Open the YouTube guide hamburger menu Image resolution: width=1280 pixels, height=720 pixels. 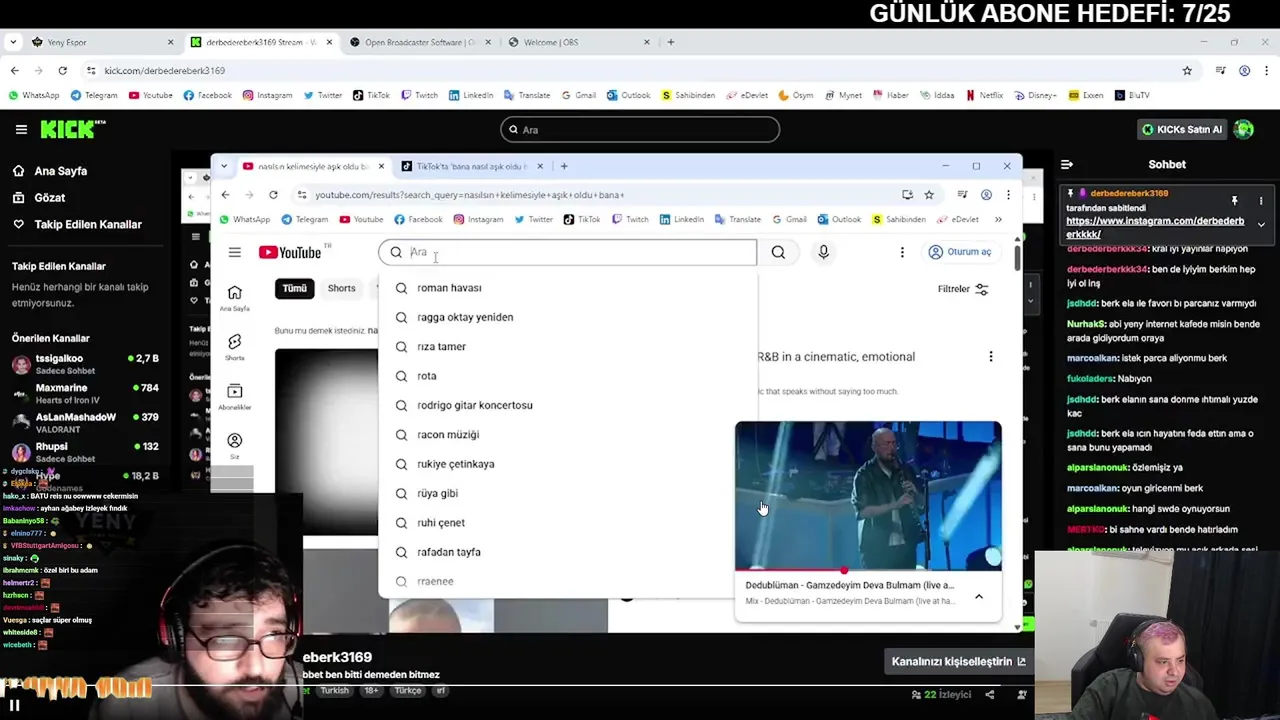coord(234,252)
